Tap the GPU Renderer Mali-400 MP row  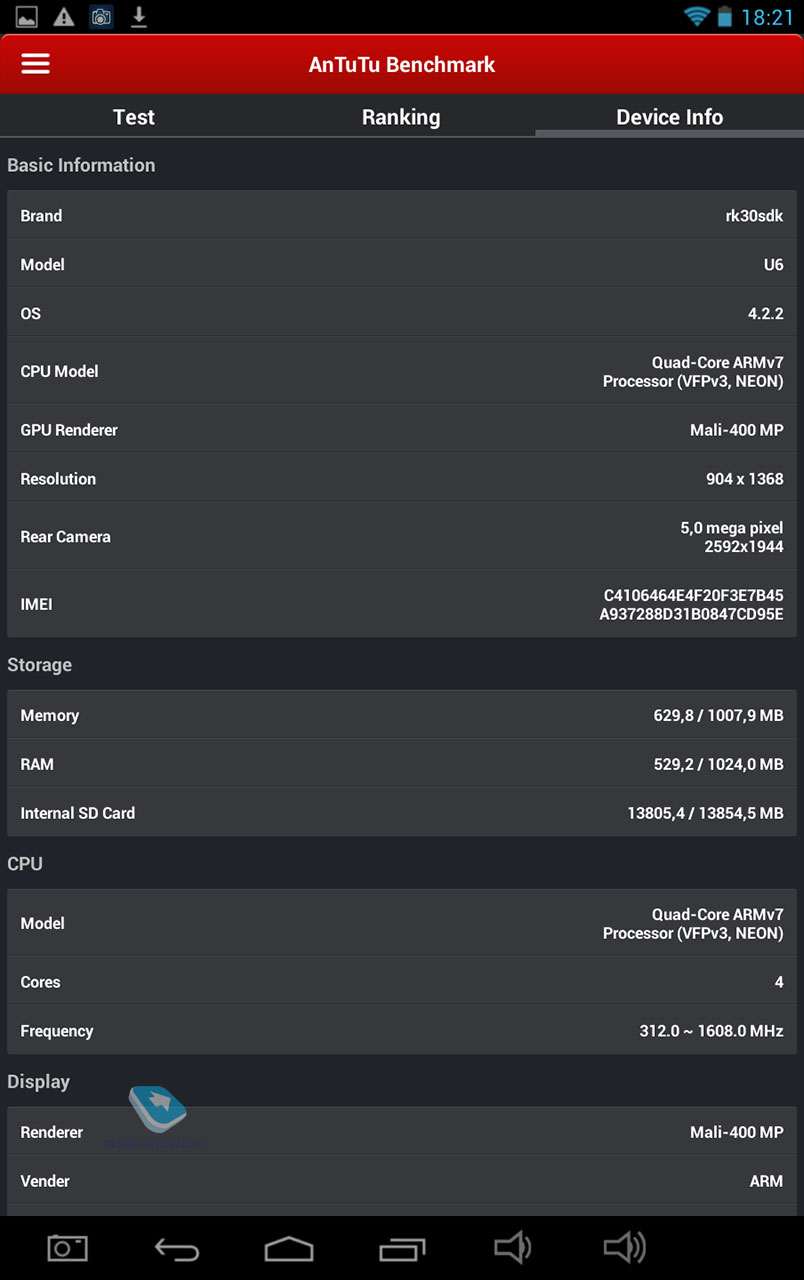(402, 430)
